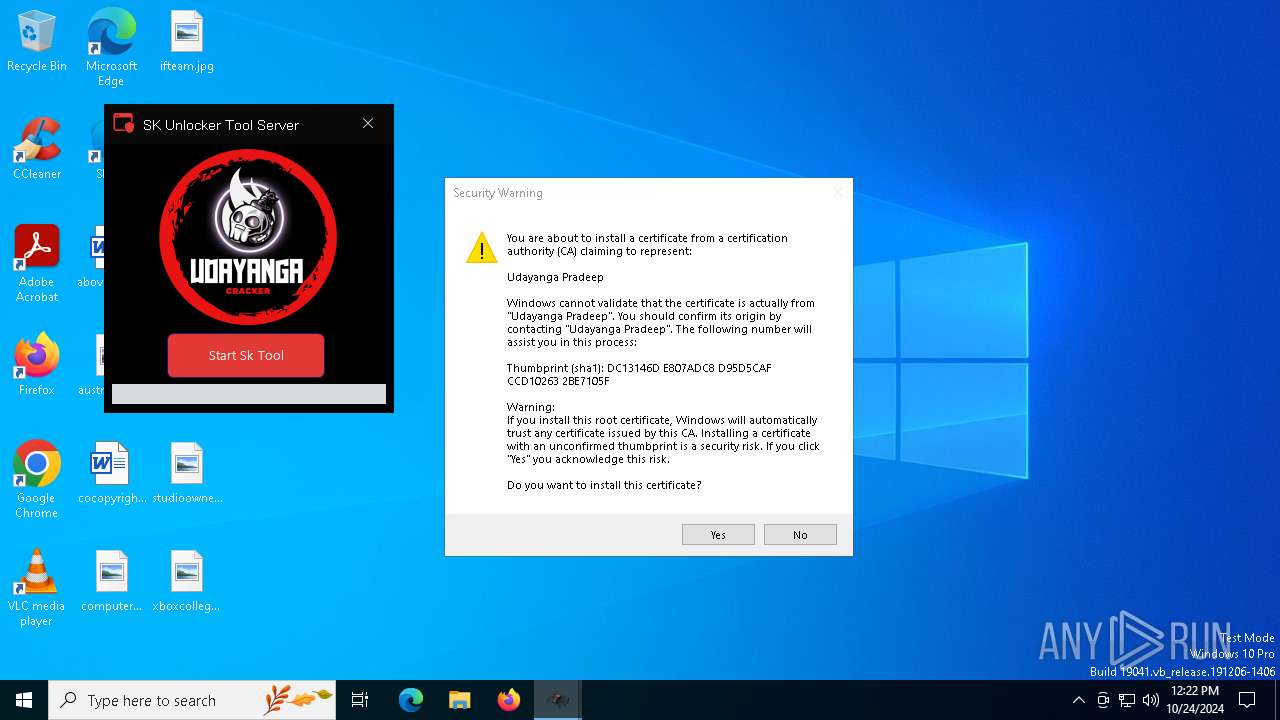Viewport: 1280px width, 720px height.
Task: Show hidden system tray icons
Action: 1078,700
